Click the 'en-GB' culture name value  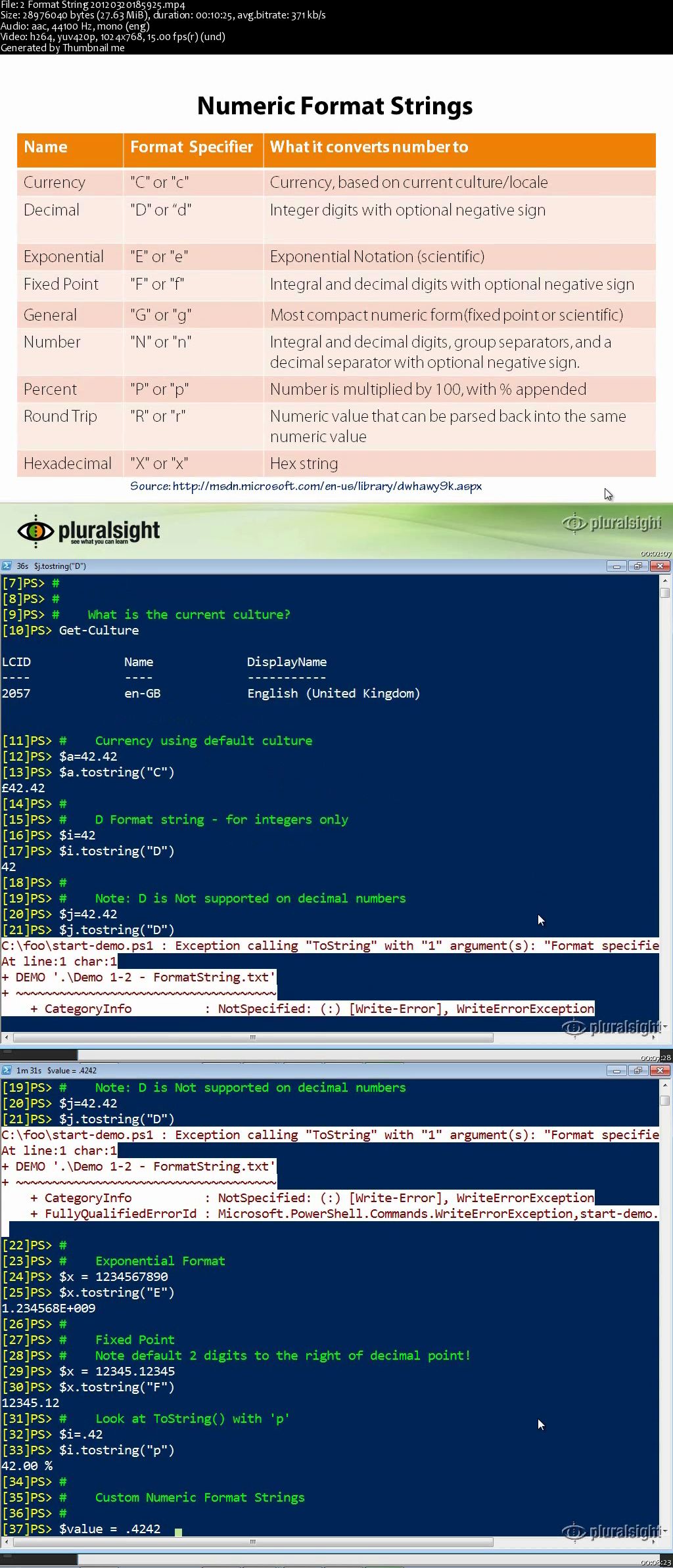coord(143,694)
